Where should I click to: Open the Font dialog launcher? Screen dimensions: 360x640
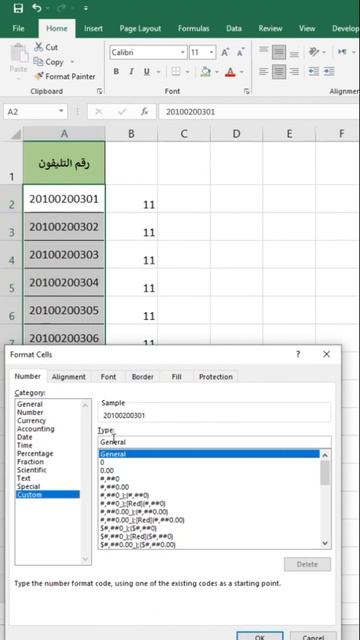pos(247,91)
